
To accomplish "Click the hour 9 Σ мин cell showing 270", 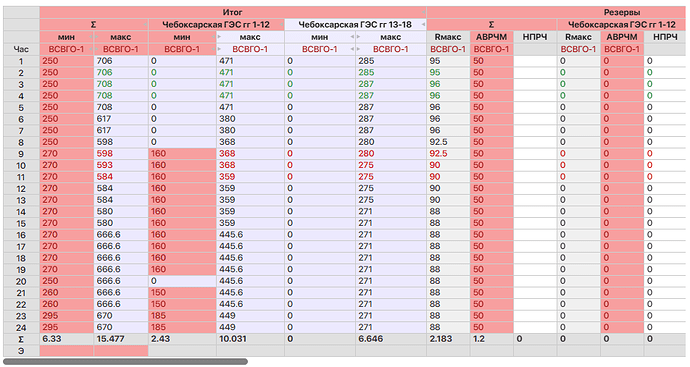I will (x=66, y=154).
